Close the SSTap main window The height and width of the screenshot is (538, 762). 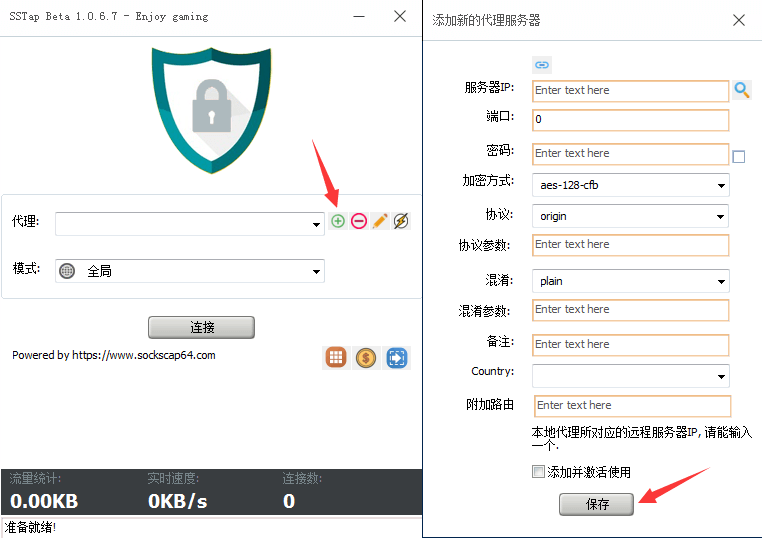pos(400,17)
